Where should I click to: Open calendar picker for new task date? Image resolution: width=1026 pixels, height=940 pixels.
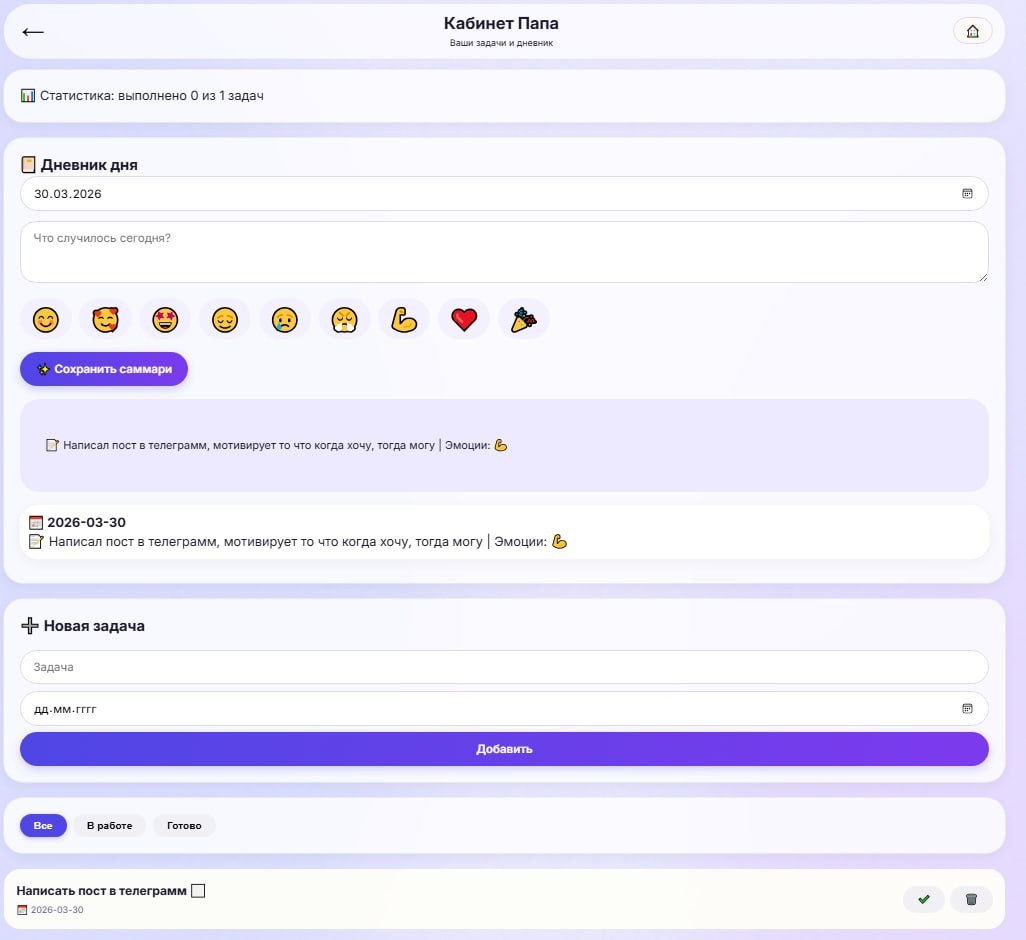point(967,708)
